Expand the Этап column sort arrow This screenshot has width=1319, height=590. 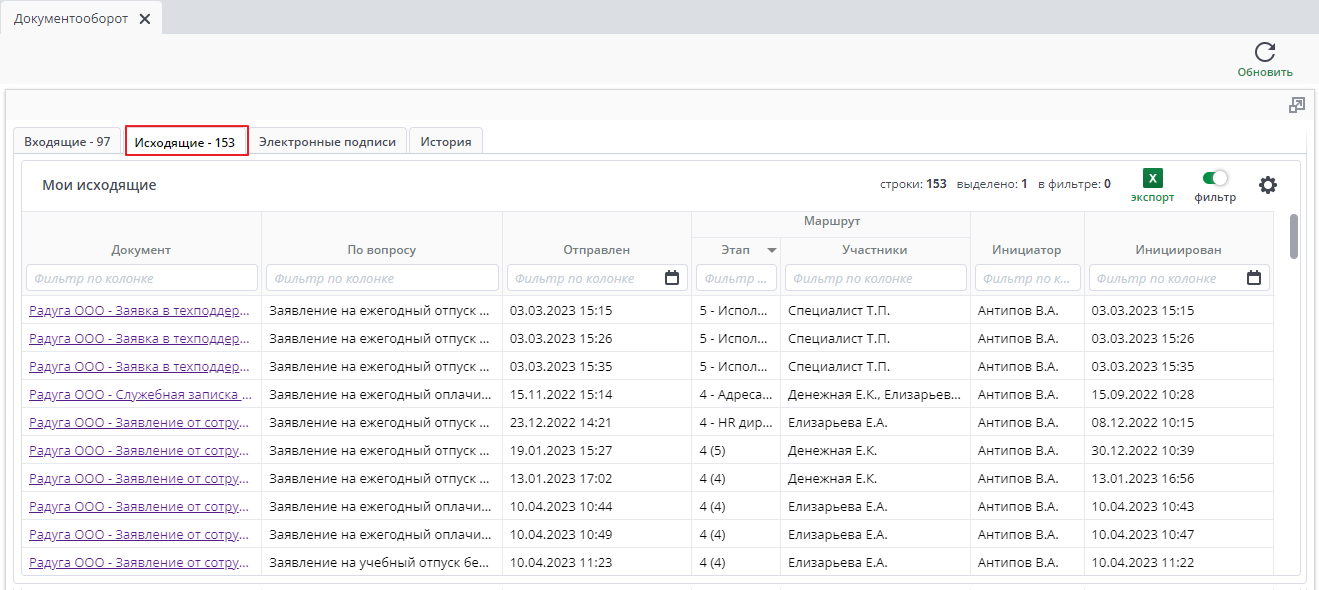(771, 250)
